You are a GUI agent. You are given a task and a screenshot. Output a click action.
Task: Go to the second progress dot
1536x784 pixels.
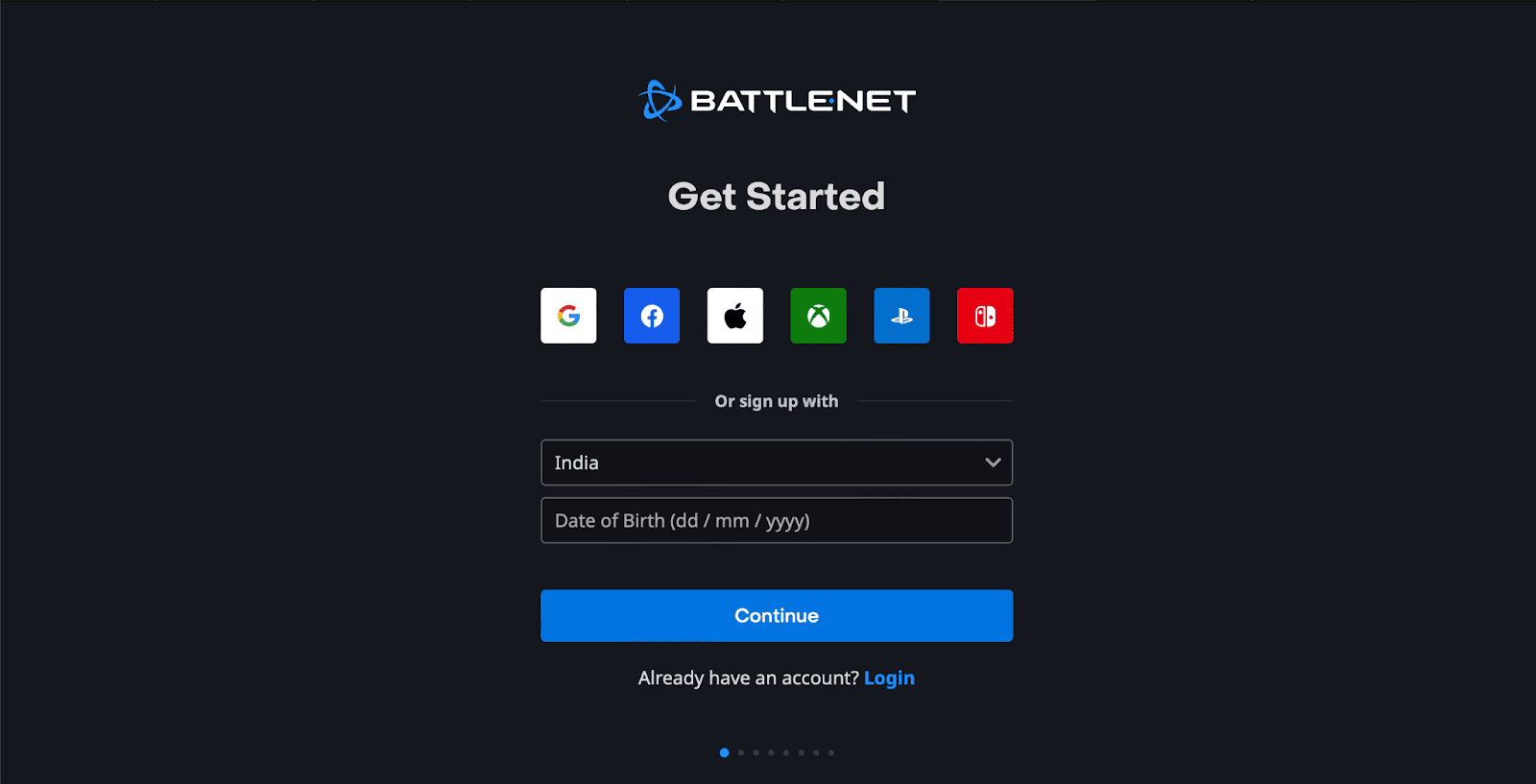741,752
